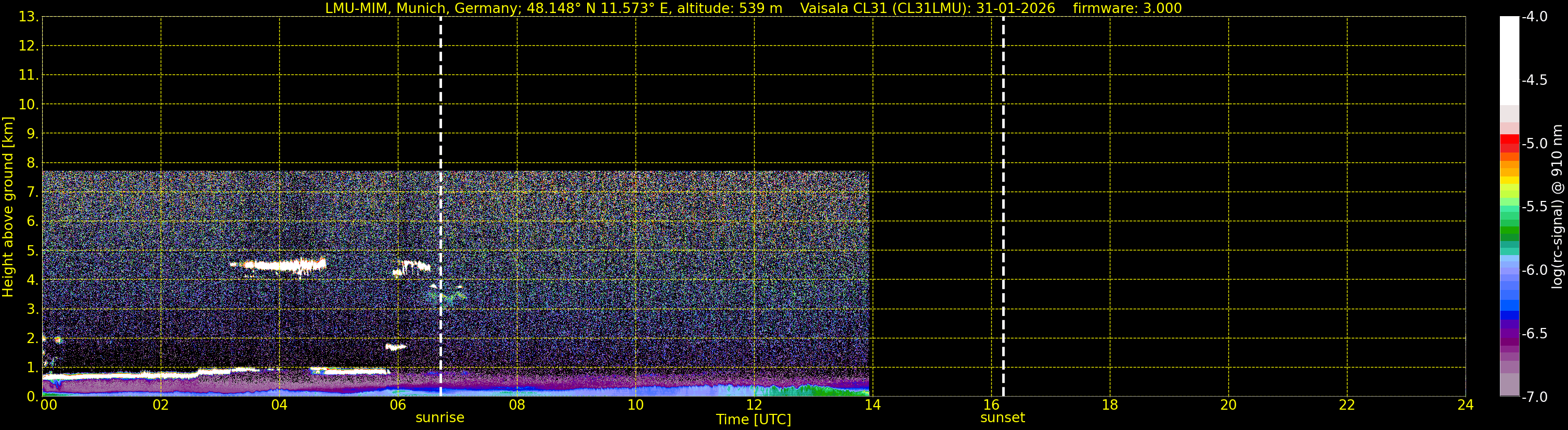Pick the green section of the colorbar

pyautogui.click(x=1509, y=232)
